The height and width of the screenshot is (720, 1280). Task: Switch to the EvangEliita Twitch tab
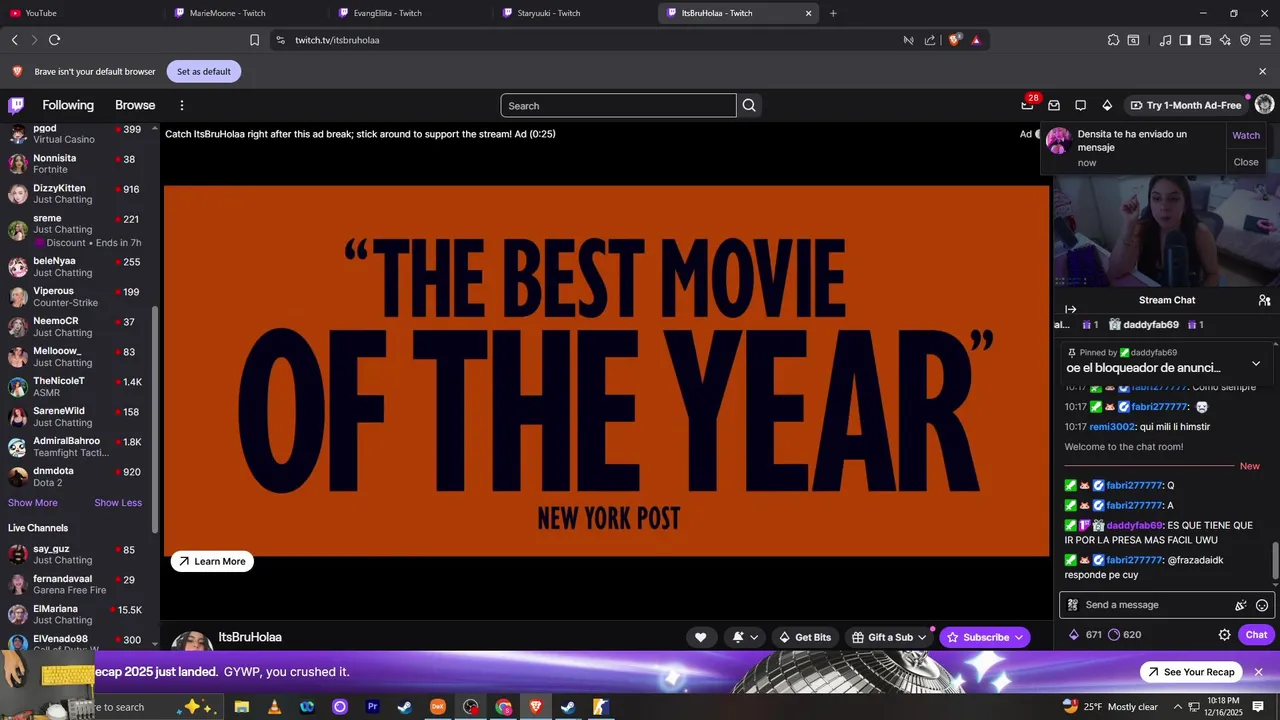click(x=410, y=13)
